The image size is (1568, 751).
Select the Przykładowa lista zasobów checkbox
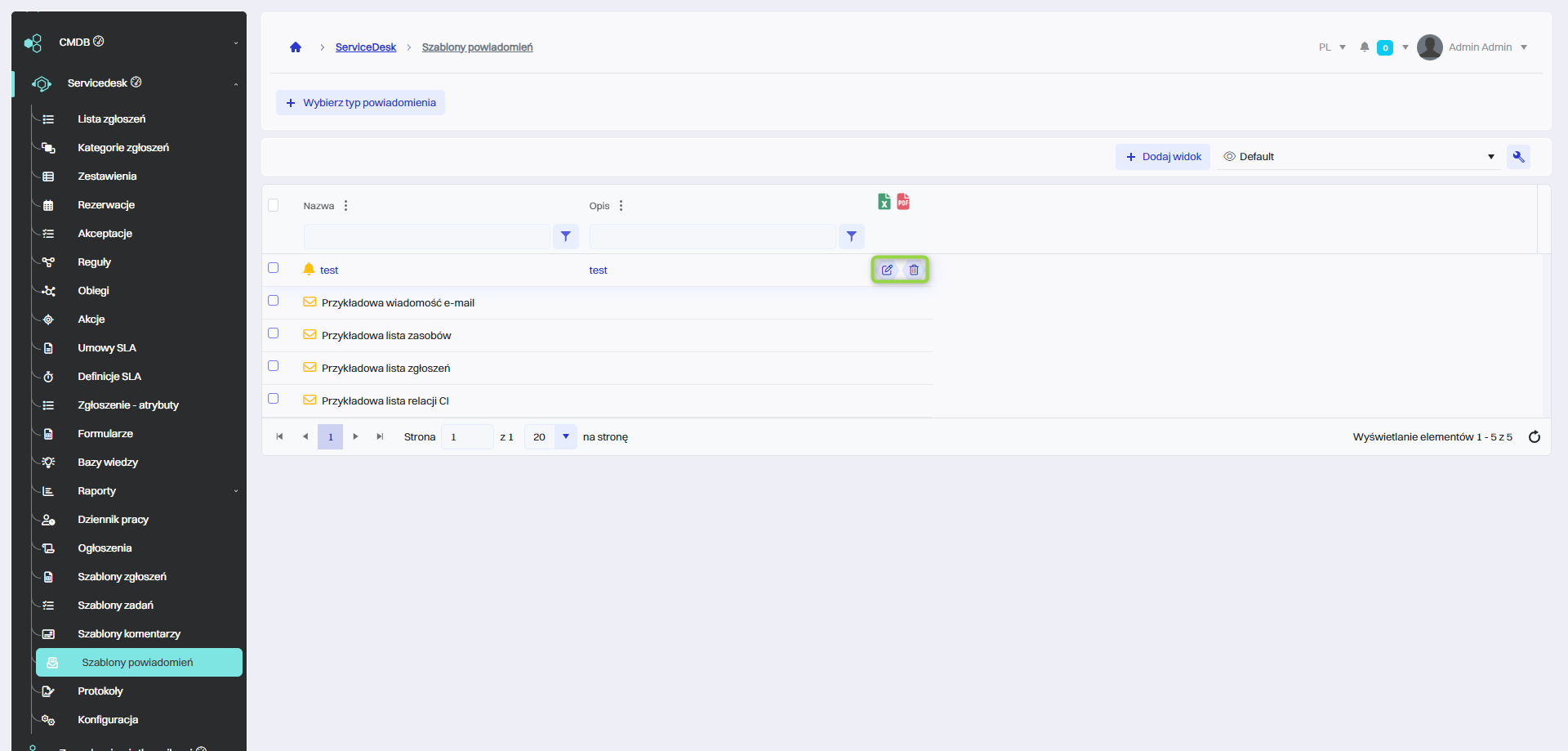(274, 333)
